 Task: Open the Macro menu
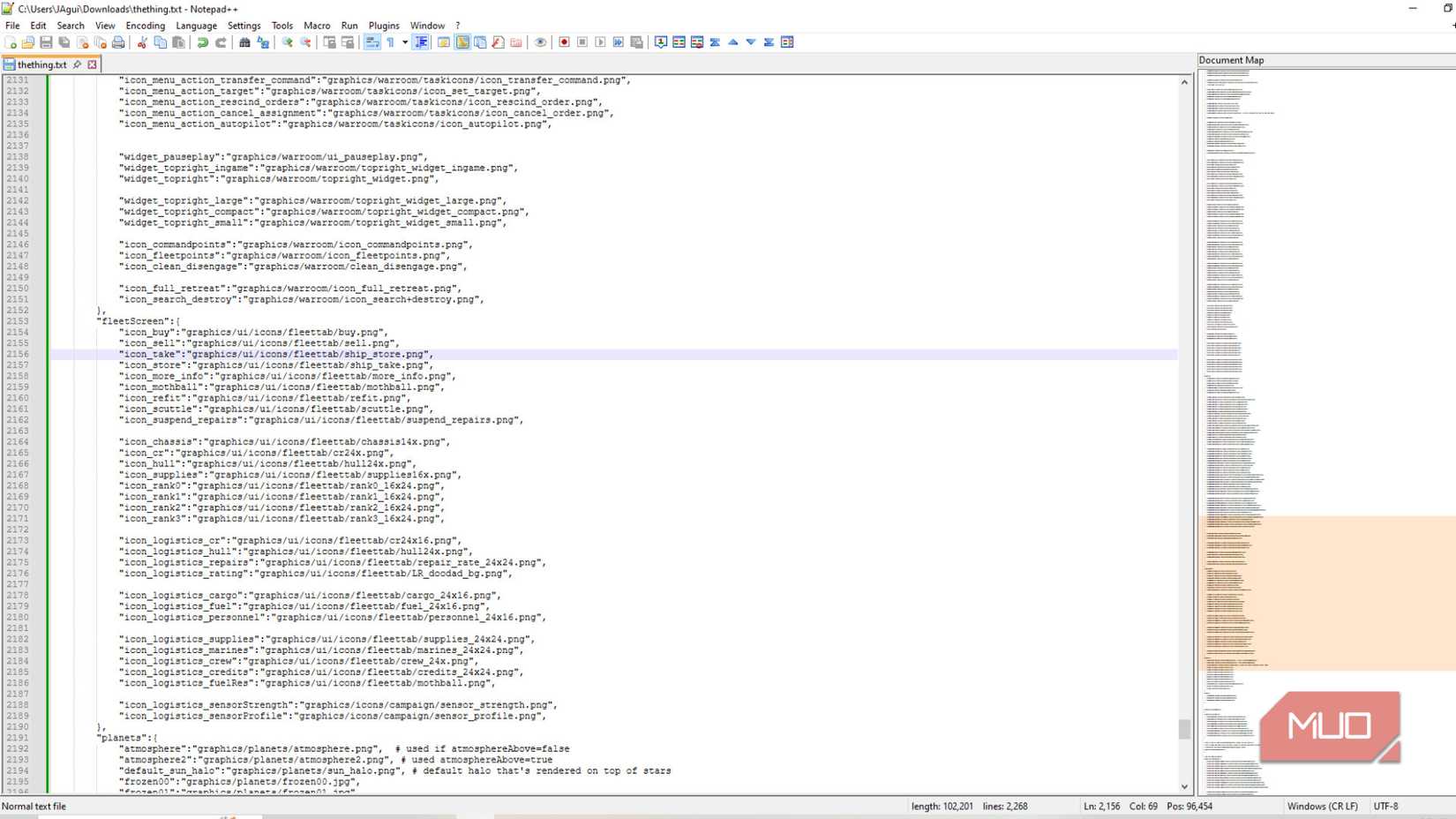317,26
